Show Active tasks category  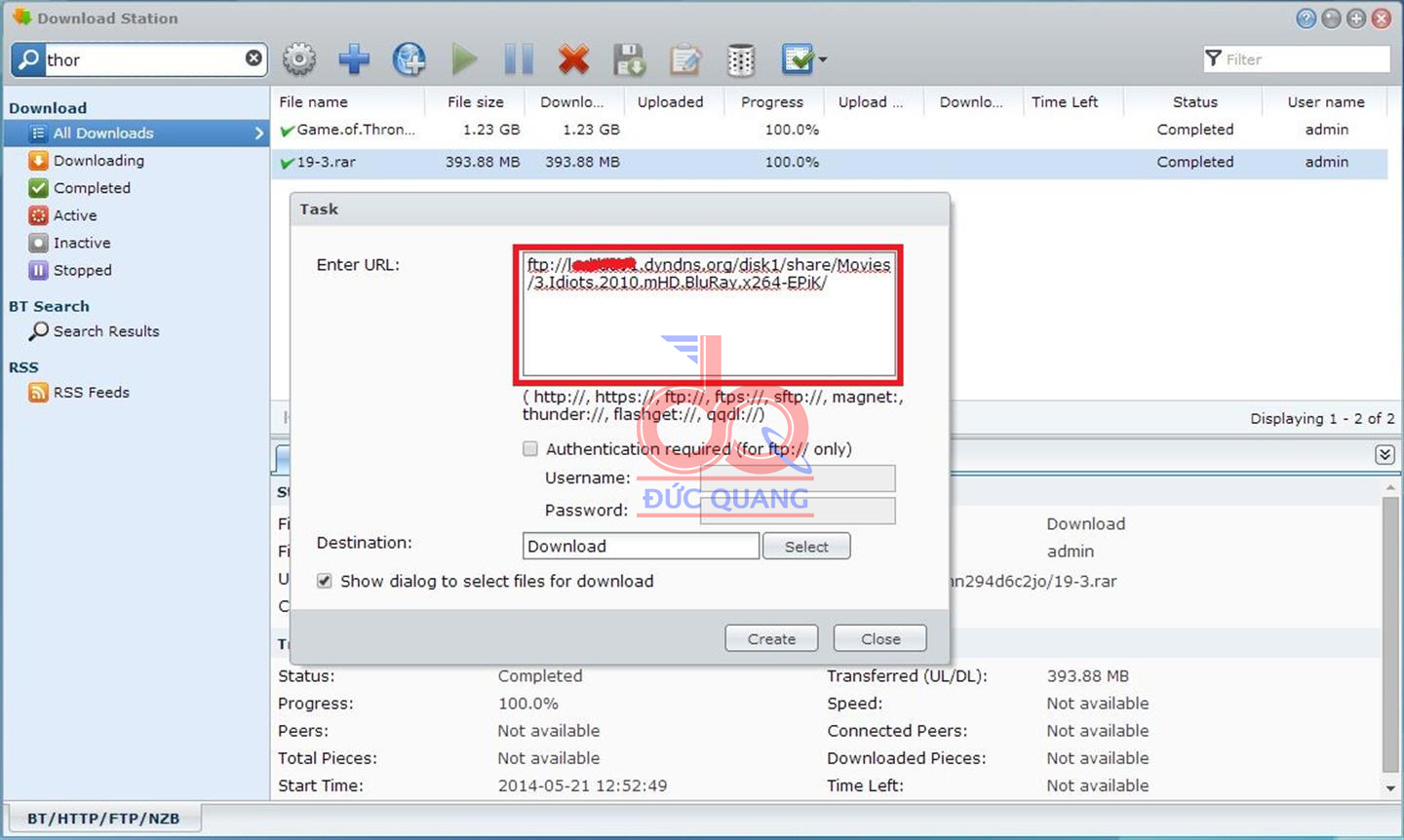click(74, 215)
